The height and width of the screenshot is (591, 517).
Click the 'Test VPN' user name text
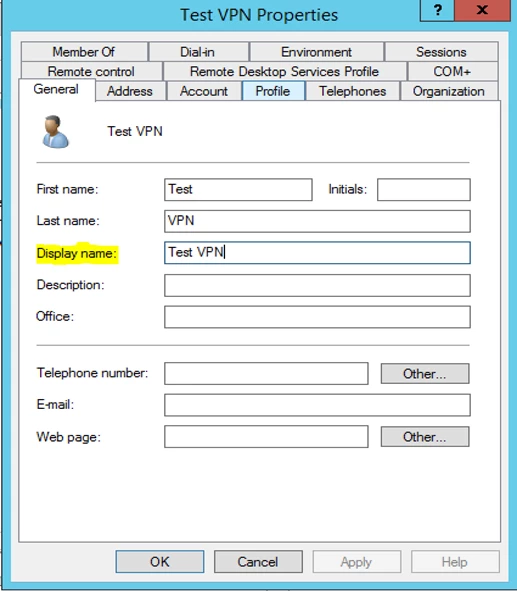135,132
